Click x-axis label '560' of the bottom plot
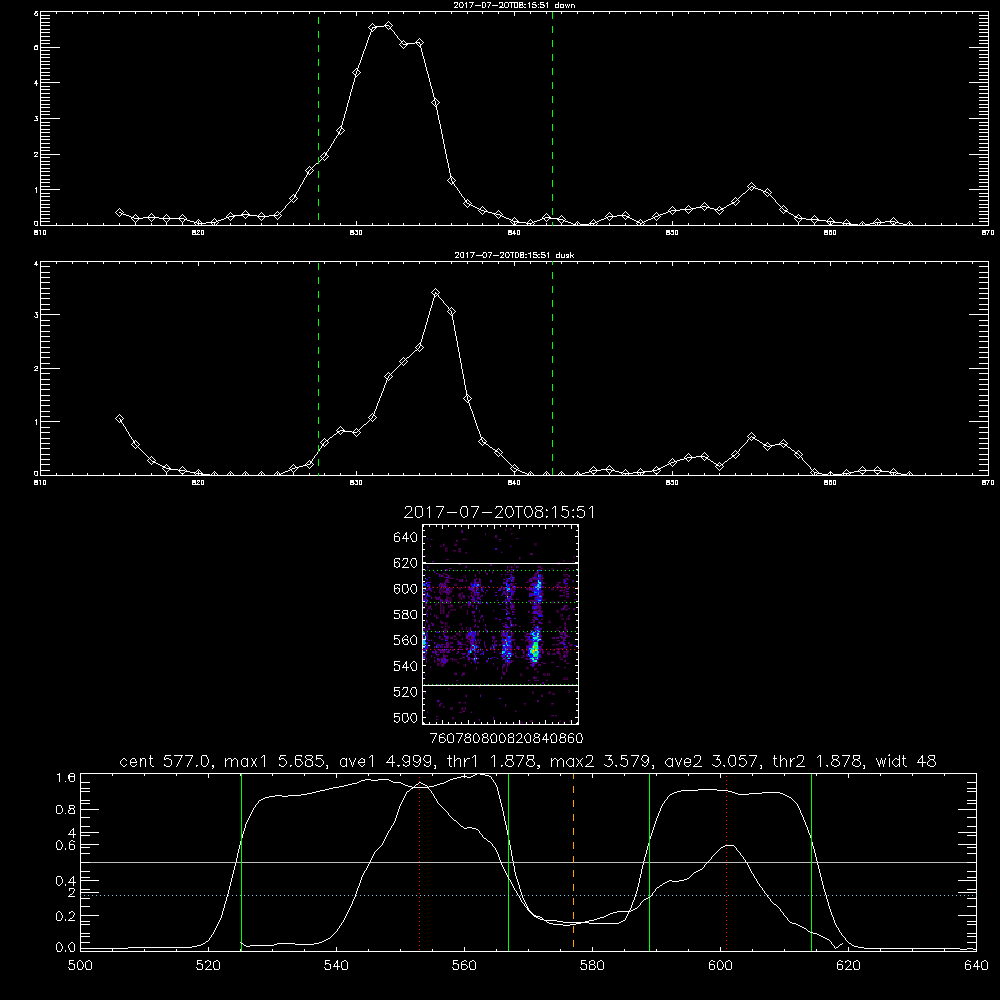Image resolution: width=1000 pixels, height=1000 pixels. tap(464, 966)
